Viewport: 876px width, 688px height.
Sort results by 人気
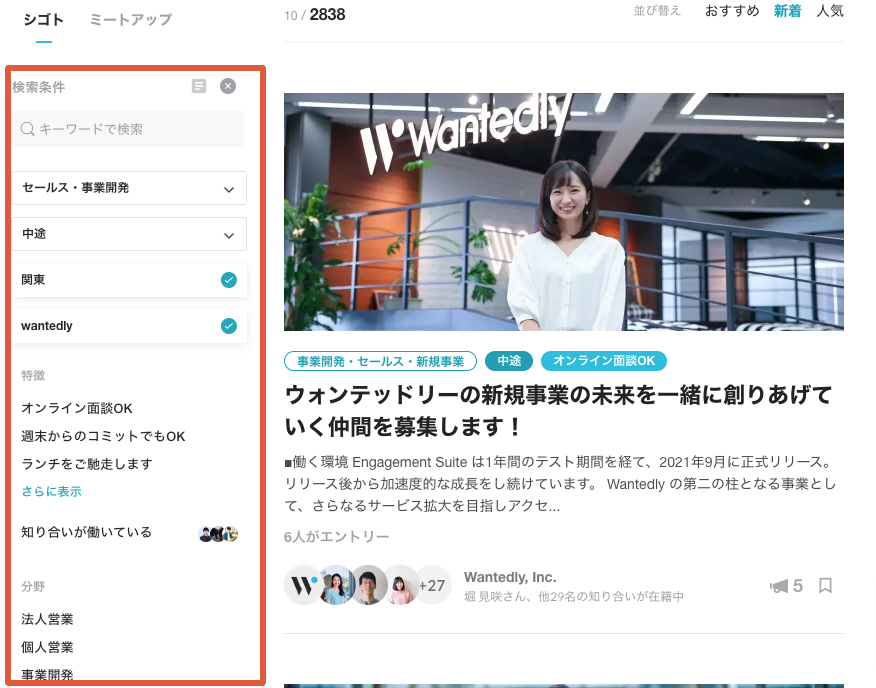click(x=830, y=11)
